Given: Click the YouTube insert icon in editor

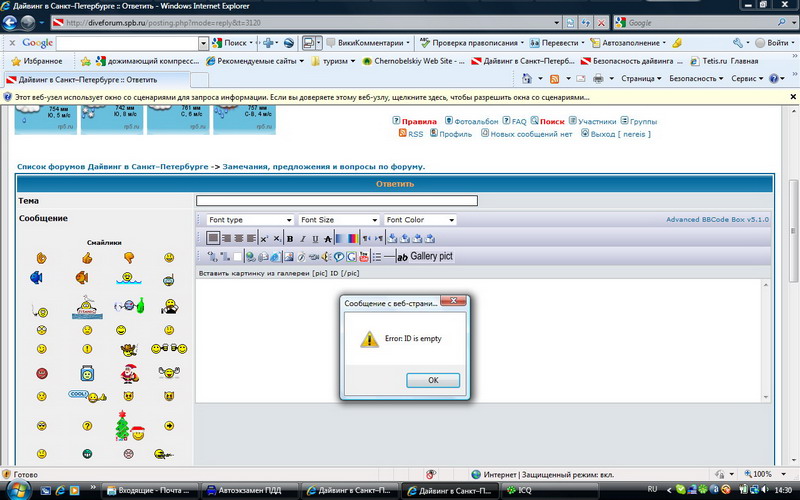Looking at the screenshot, I should (x=364, y=257).
